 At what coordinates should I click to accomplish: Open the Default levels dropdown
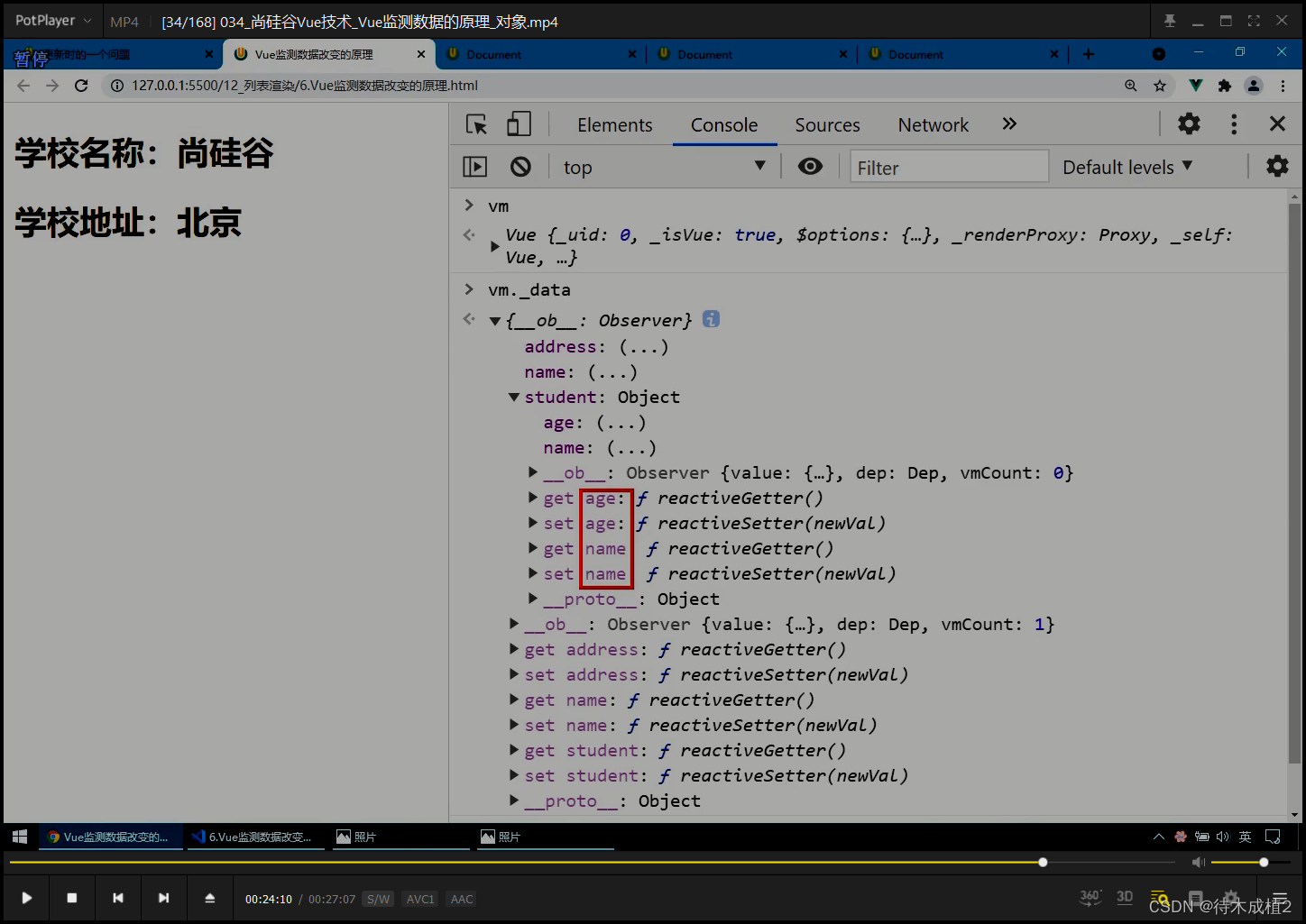pyautogui.click(x=1127, y=168)
